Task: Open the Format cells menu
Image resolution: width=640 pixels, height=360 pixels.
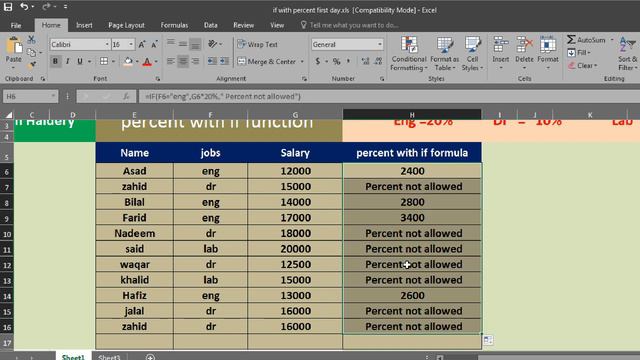Action: pos(548,52)
